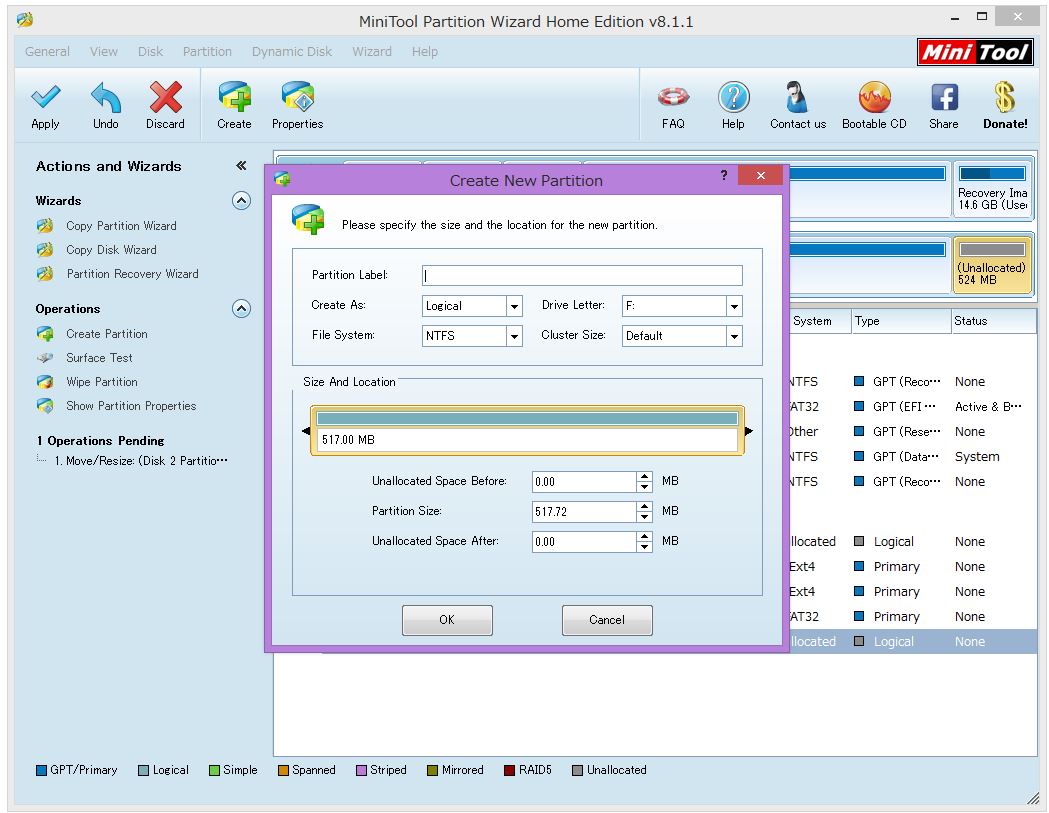Open the Help menu

pyautogui.click(x=425, y=52)
